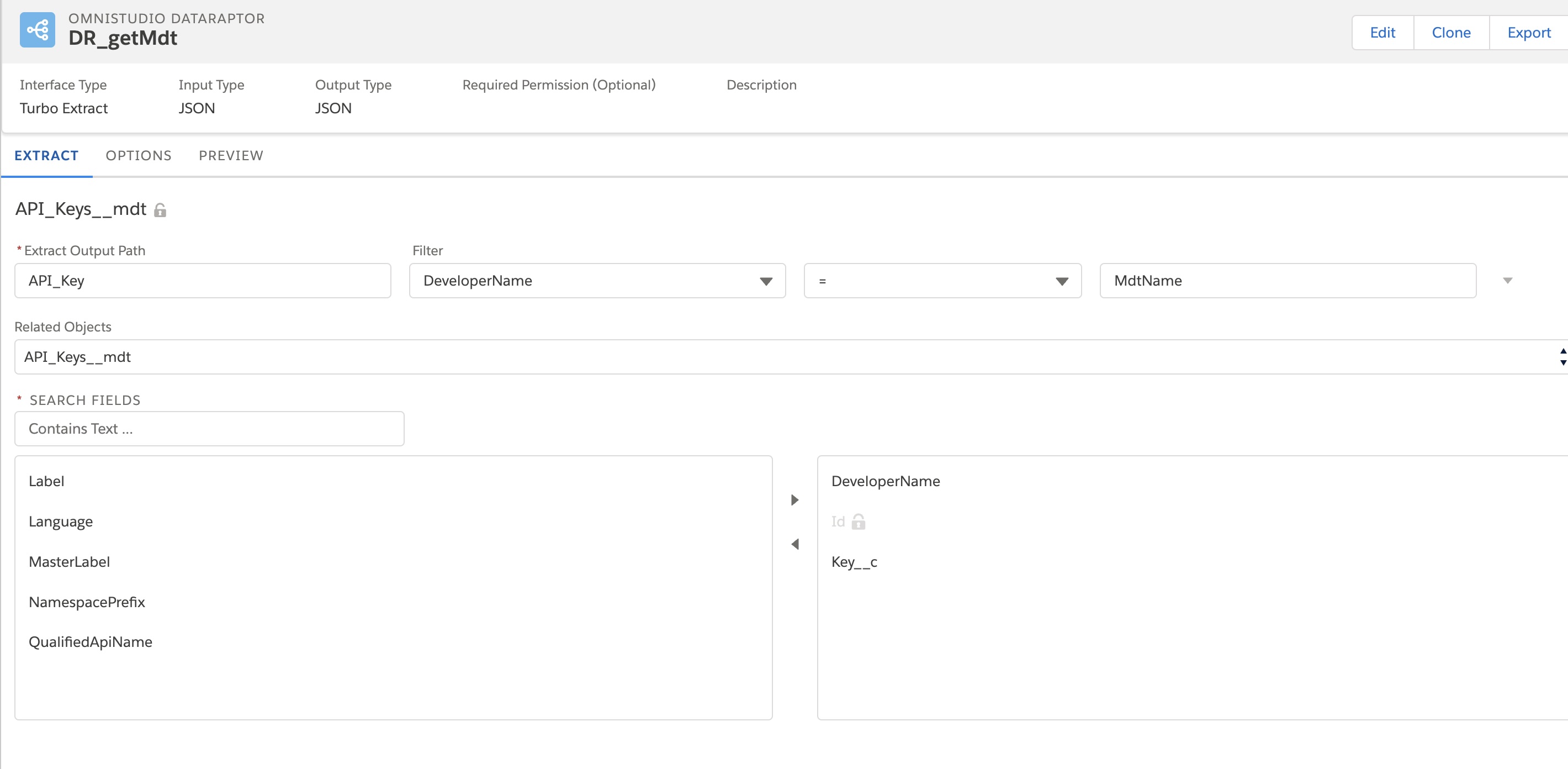Viewport: 1568px width, 769px height.
Task: Open the Related Objects select list
Action: (x=791, y=357)
